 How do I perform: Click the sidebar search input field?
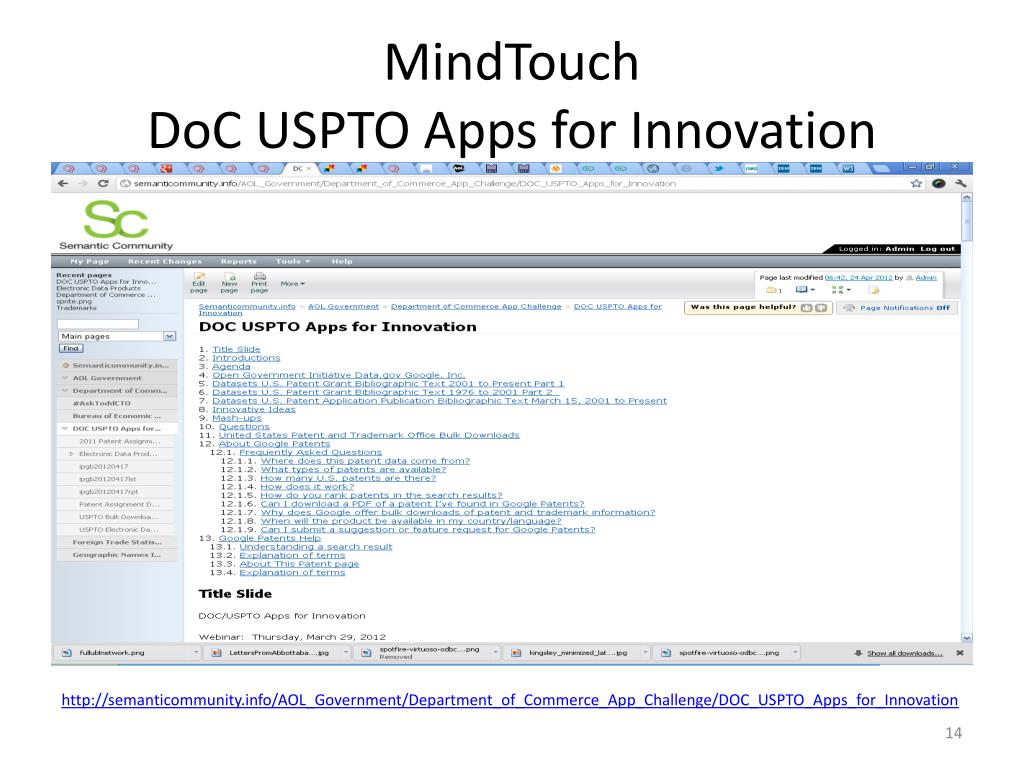98,324
